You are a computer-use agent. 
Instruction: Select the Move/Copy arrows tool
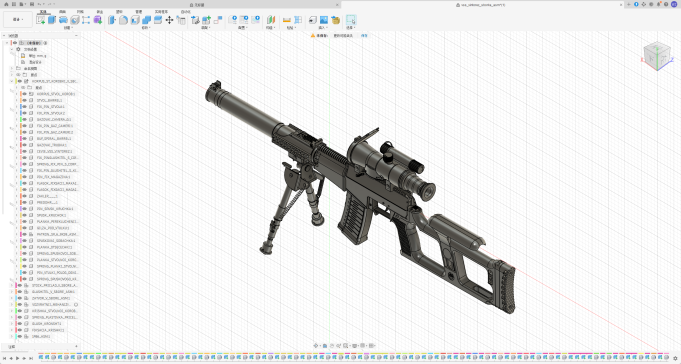click(x=169, y=20)
